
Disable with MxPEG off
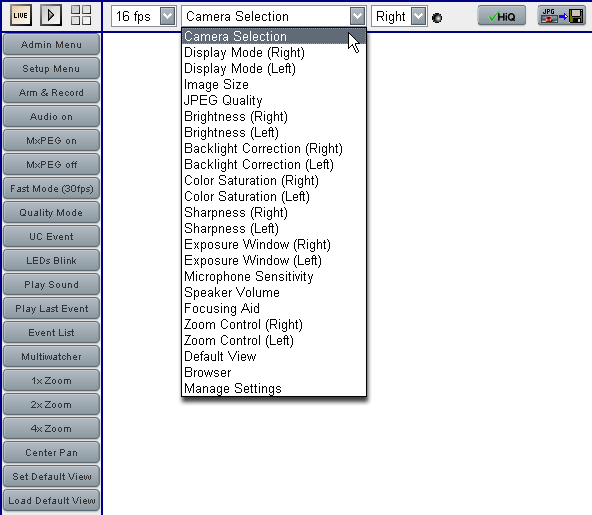coord(51,165)
